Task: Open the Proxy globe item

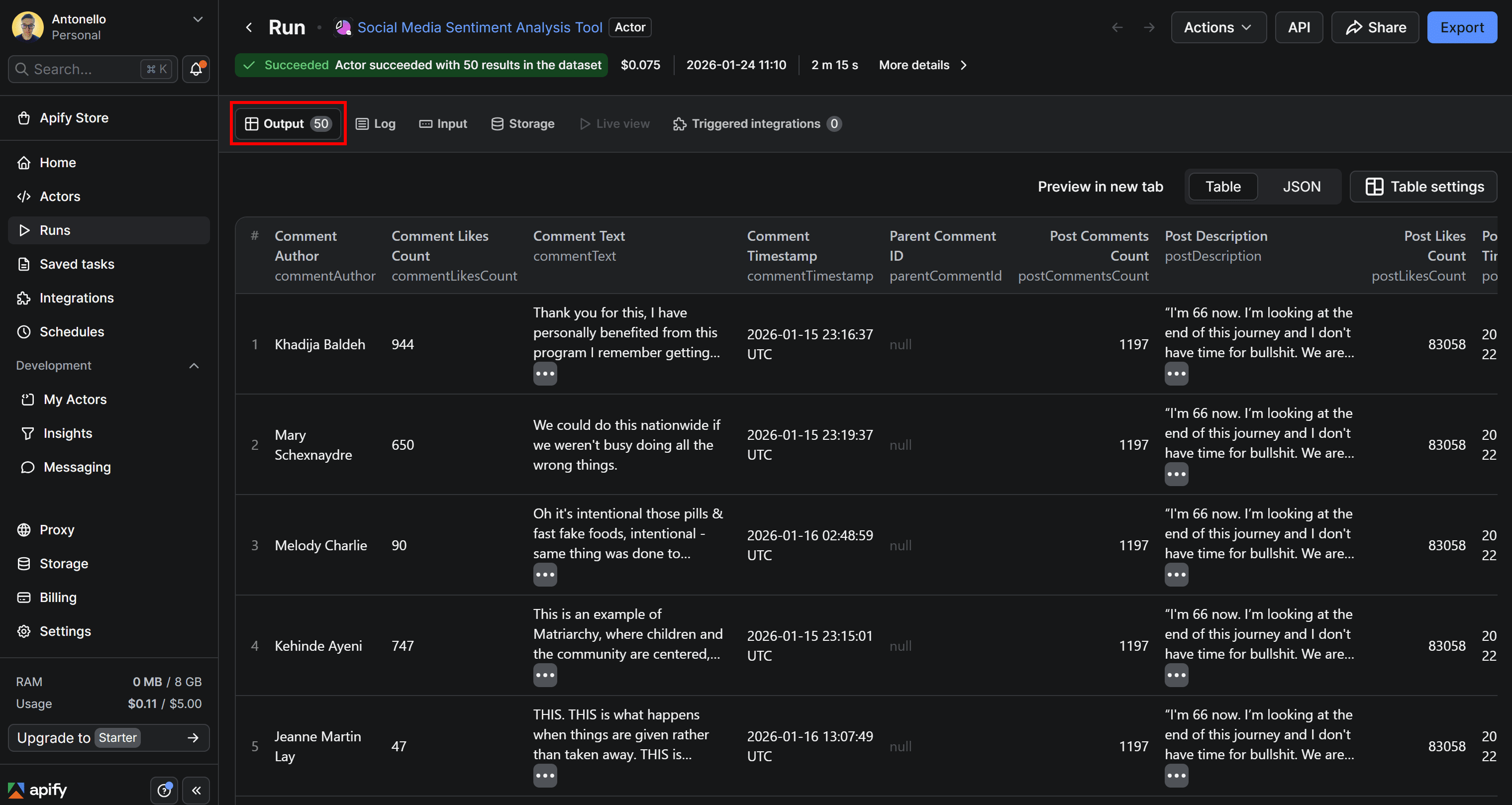Action: click(57, 530)
